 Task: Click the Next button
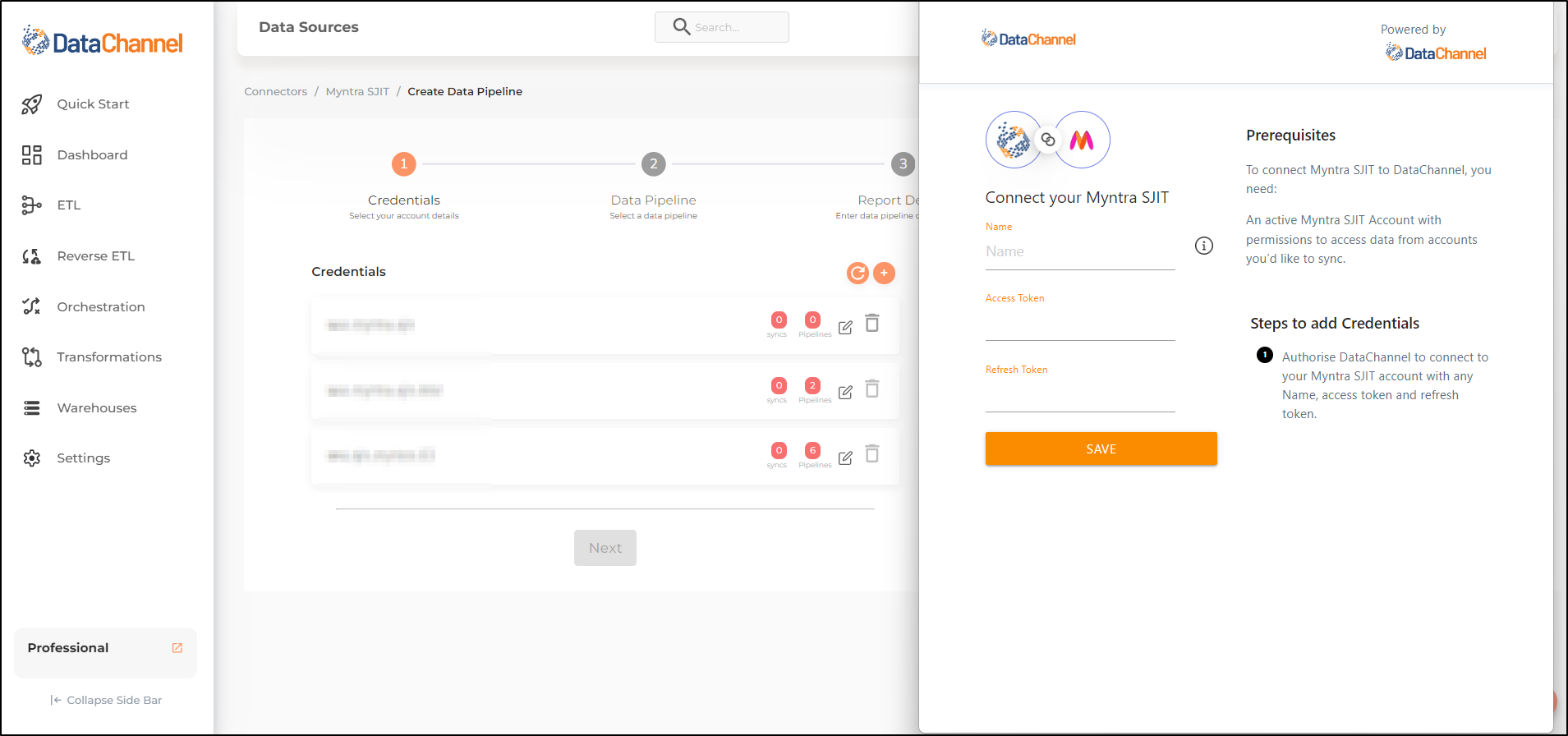click(x=605, y=548)
